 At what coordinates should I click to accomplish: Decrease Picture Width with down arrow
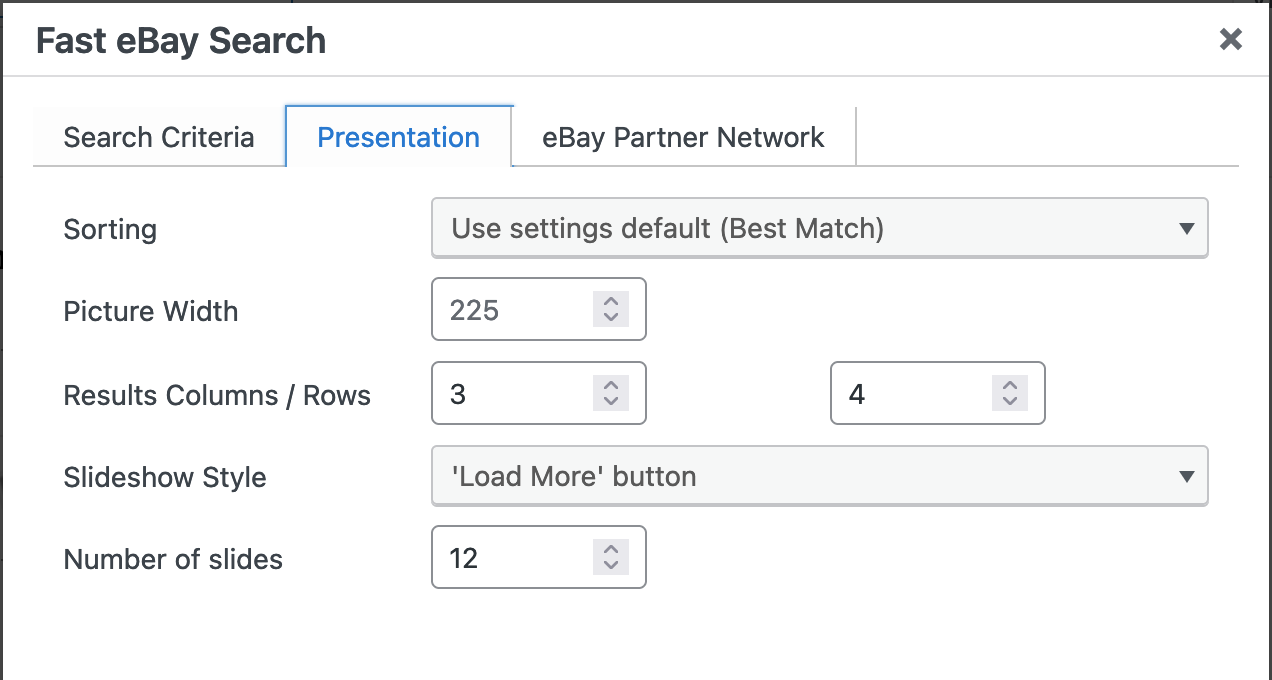610,318
